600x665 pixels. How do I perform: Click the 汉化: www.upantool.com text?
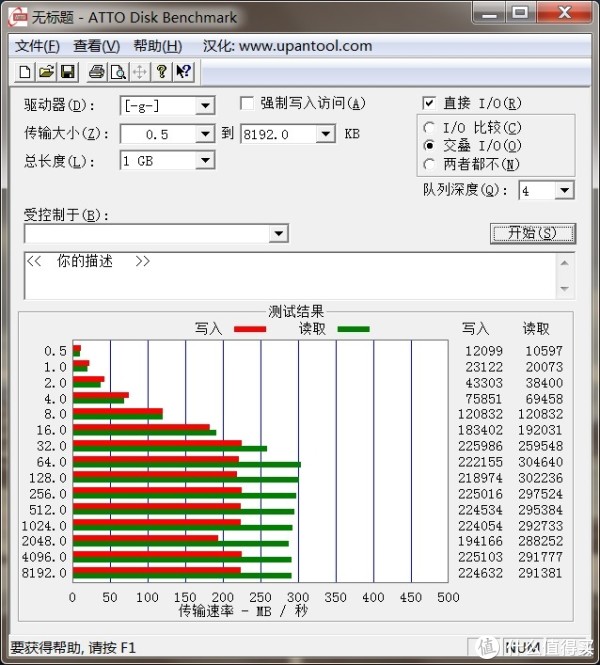[x=287, y=46]
